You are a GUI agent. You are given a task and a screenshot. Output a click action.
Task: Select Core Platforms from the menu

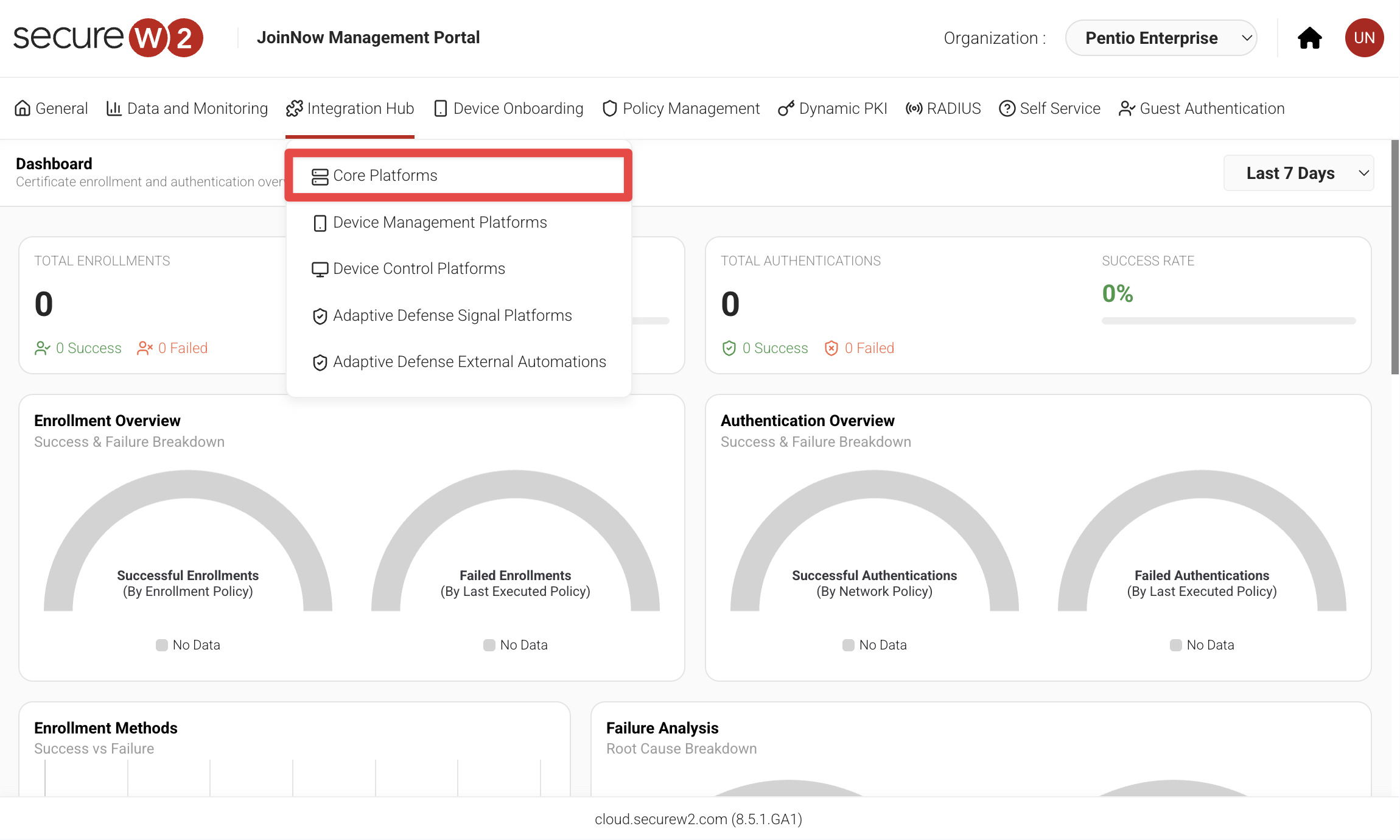[458, 175]
